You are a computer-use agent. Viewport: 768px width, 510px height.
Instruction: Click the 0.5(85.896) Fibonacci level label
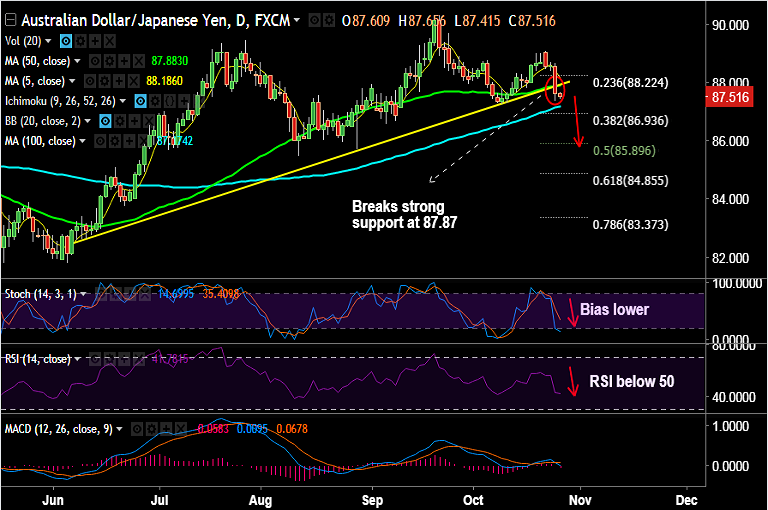624,150
